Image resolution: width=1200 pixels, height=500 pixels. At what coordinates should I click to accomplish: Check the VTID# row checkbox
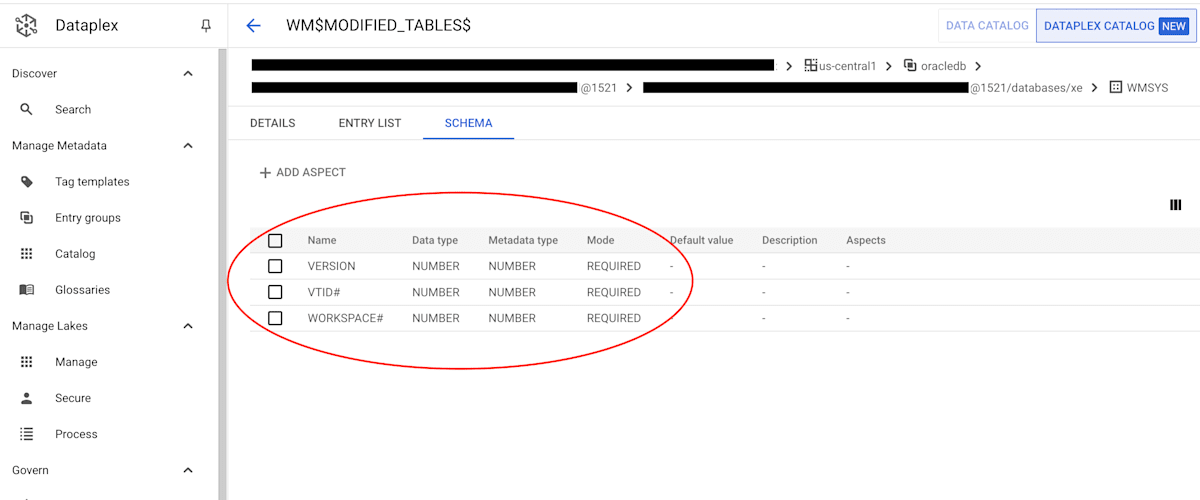point(275,292)
